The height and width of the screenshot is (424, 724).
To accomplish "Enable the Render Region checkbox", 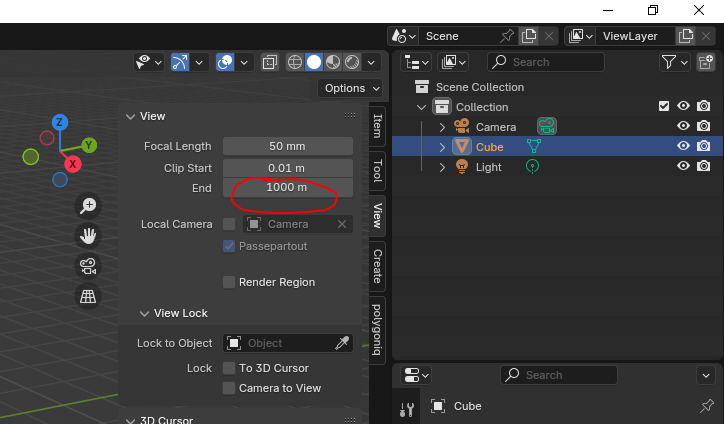I will pos(229,282).
